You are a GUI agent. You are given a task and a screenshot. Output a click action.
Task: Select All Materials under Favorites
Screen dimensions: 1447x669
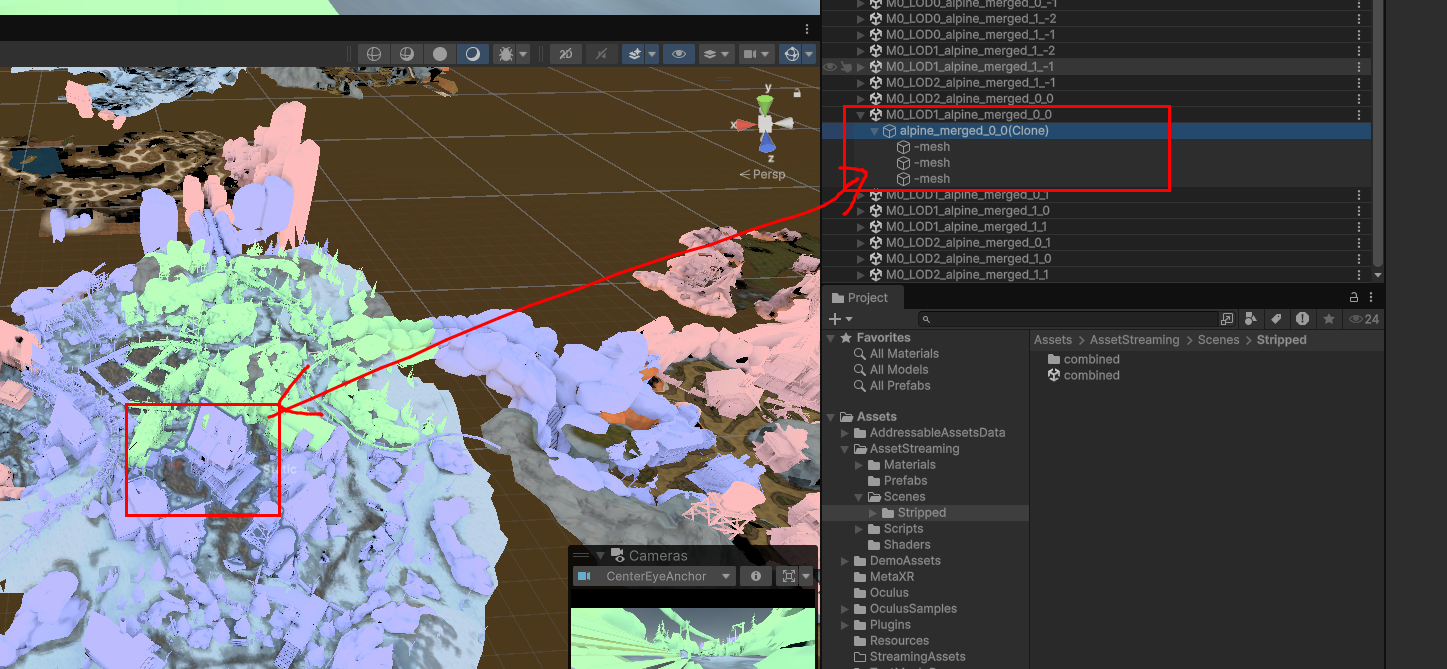tap(904, 354)
